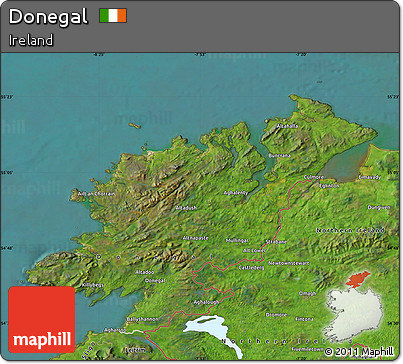Click the 2011 Maphill copyright text

[x=359, y=352]
